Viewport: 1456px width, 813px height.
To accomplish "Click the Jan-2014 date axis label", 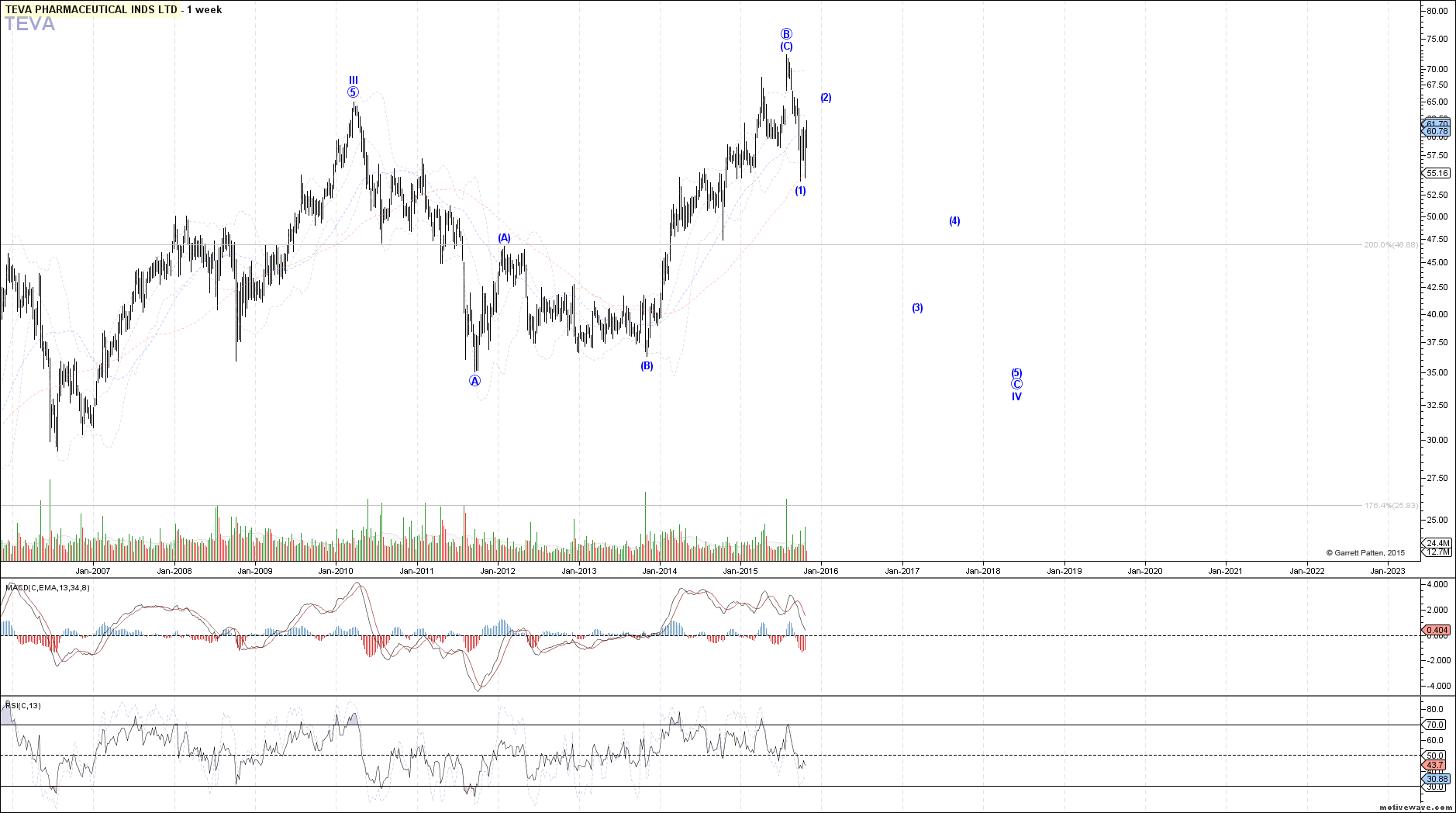I will click(x=660, y=571).
